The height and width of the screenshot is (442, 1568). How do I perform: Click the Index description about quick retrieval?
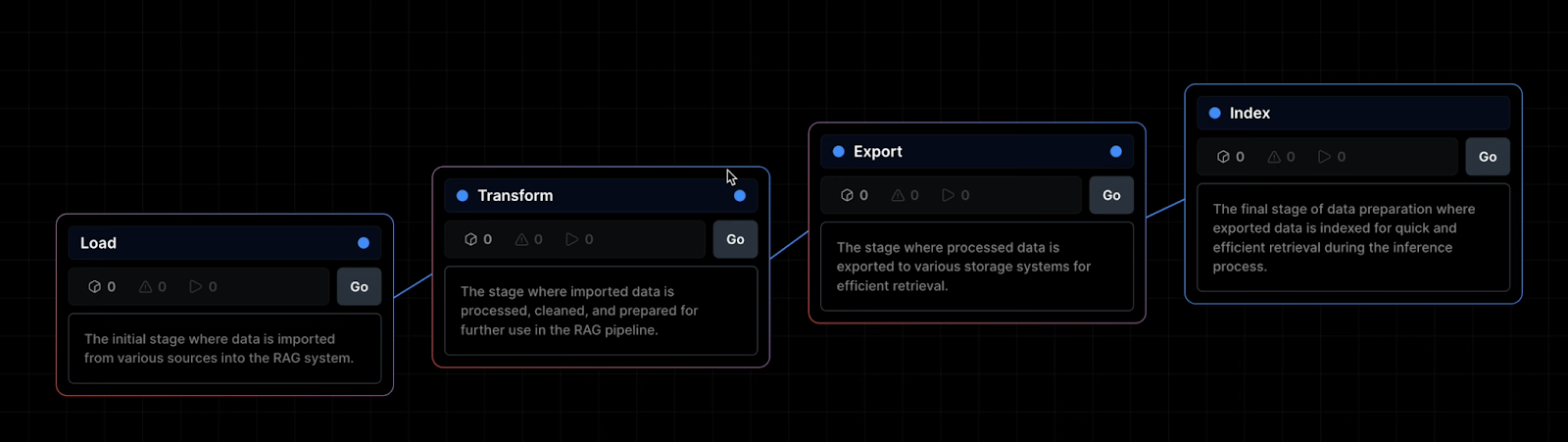pos(1344,238)
